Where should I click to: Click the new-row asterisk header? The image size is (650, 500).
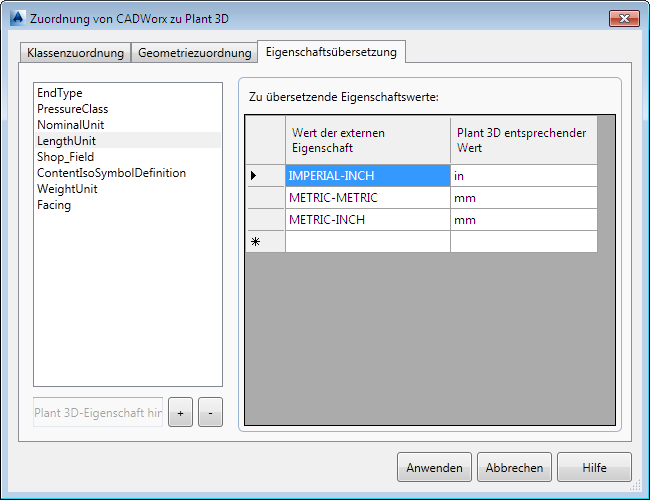pos(265,241)
